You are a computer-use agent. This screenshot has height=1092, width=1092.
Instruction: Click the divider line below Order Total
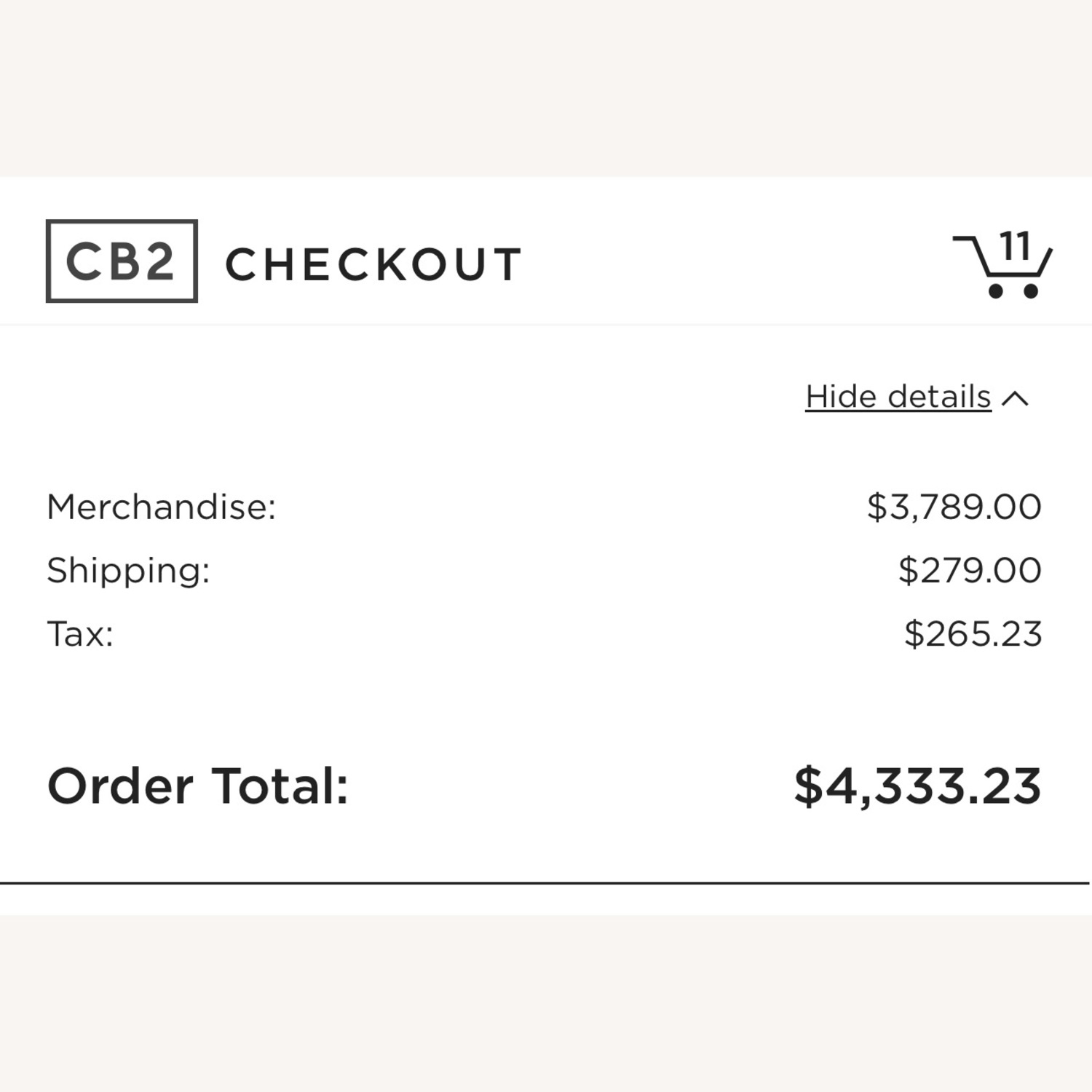(545, 883)
